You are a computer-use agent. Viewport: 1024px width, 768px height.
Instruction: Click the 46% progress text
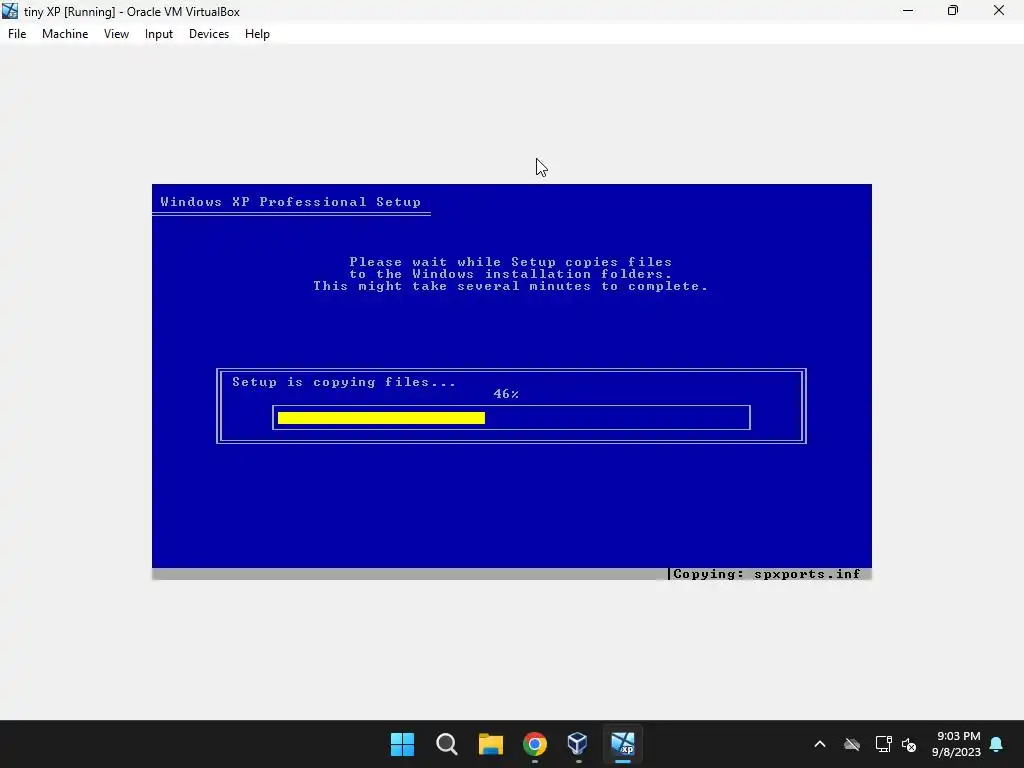coord(506,394)
